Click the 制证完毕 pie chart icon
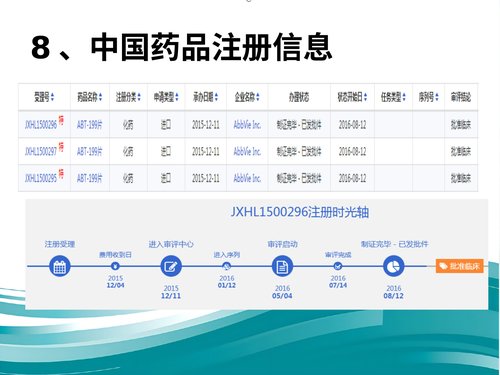 pyautogui.click(x=394, y=266)
